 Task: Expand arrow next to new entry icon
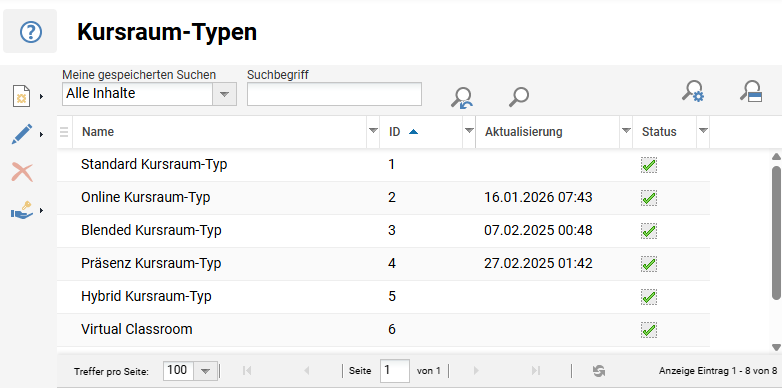tap(41, 96)
